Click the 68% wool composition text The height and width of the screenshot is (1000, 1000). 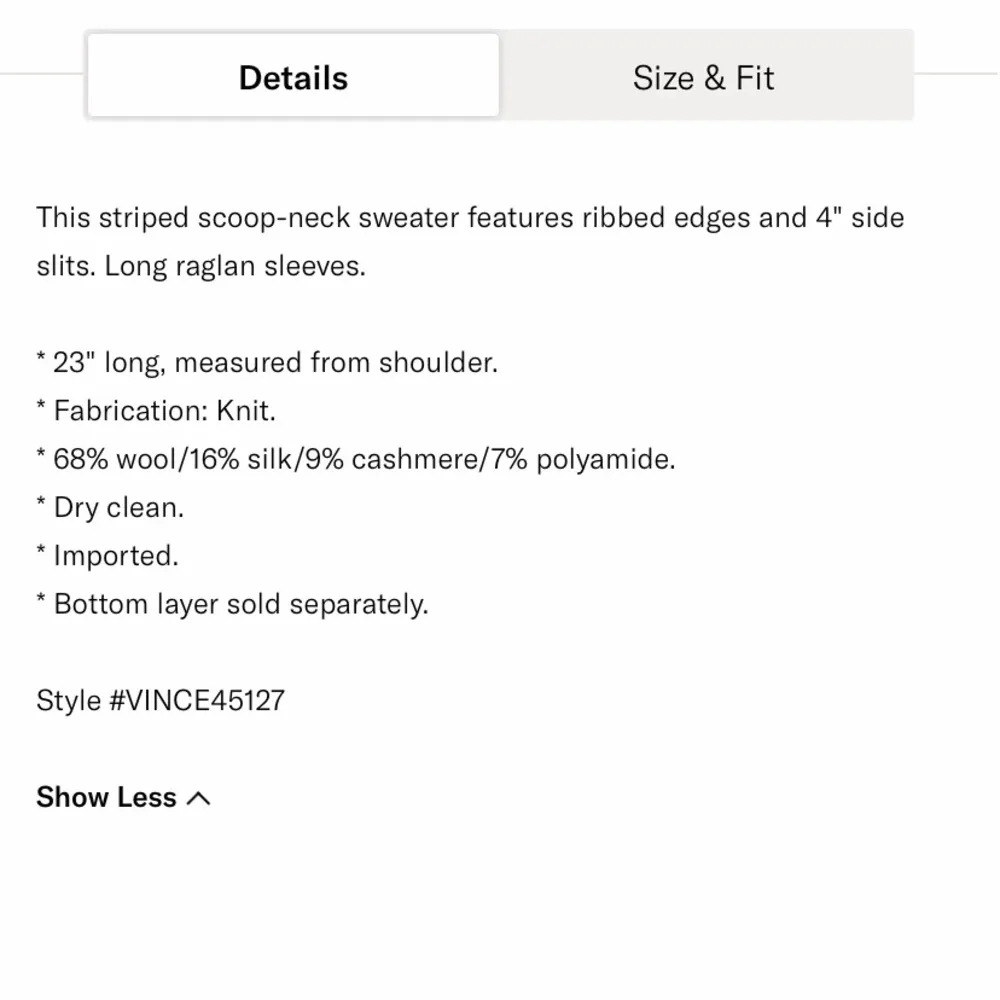(108, 459)
